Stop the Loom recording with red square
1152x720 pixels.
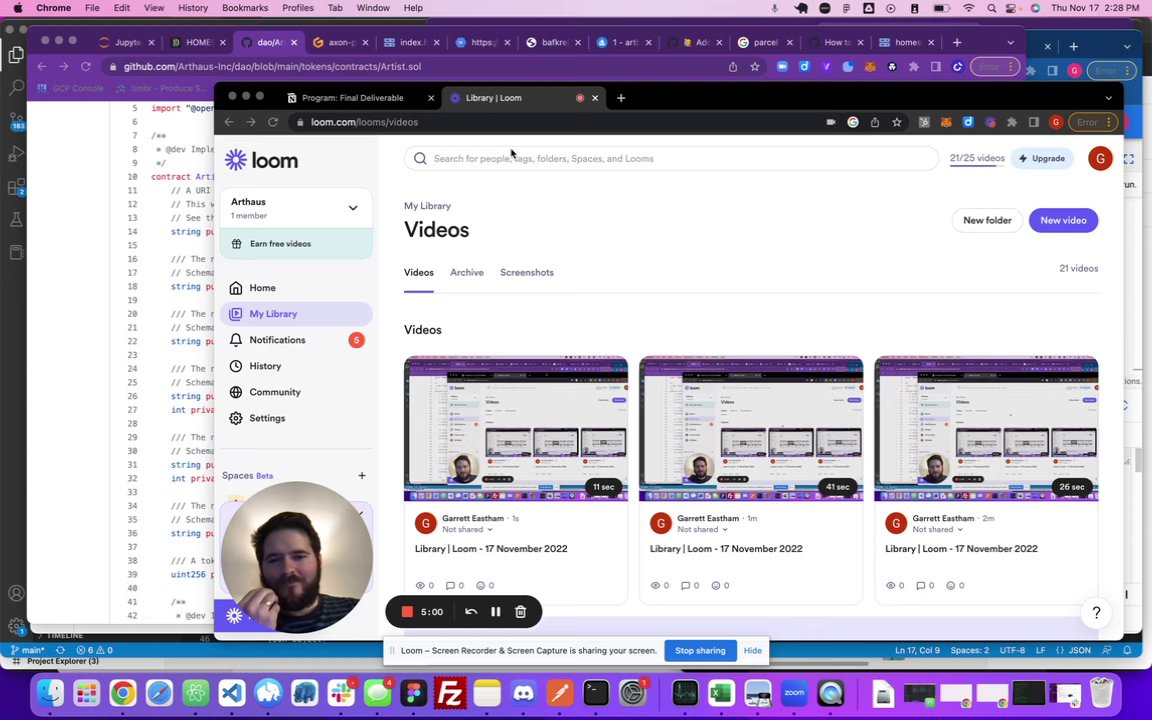407,612
